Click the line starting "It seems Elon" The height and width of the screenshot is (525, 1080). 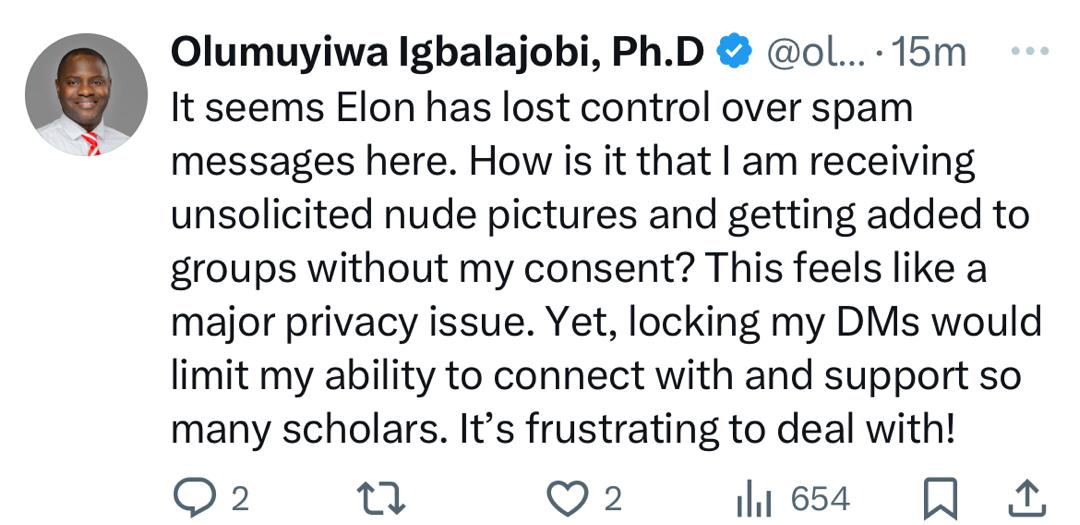tap(541, 109)
